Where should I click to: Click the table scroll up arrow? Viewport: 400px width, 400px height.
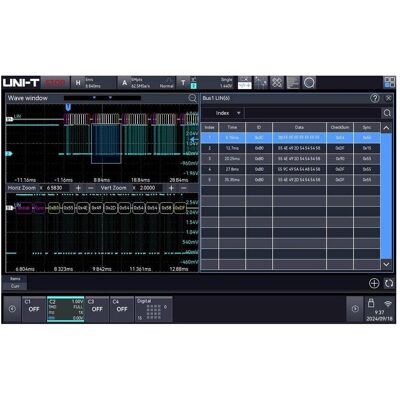(x=386, y=128)
